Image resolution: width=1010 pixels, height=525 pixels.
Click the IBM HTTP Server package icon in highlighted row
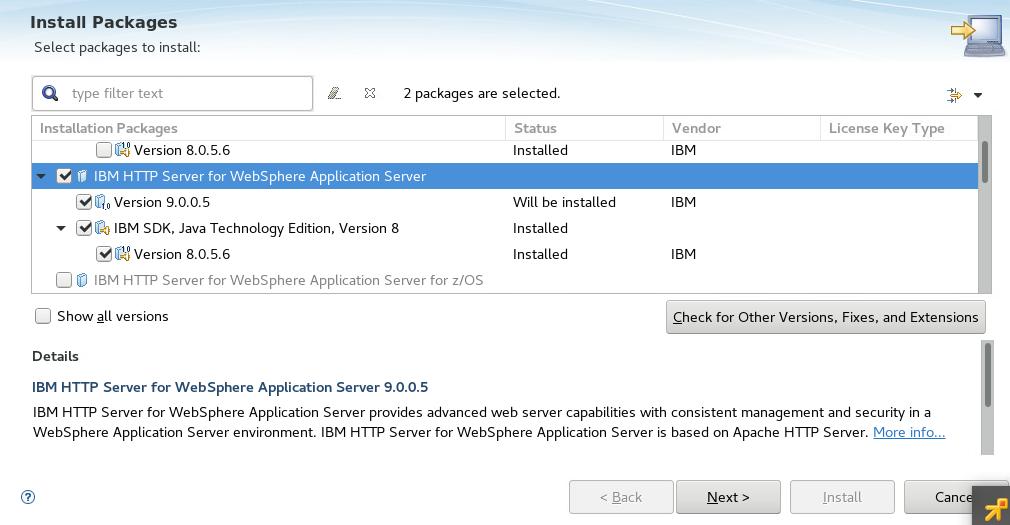pyautogui.click(x=82, y=176)
